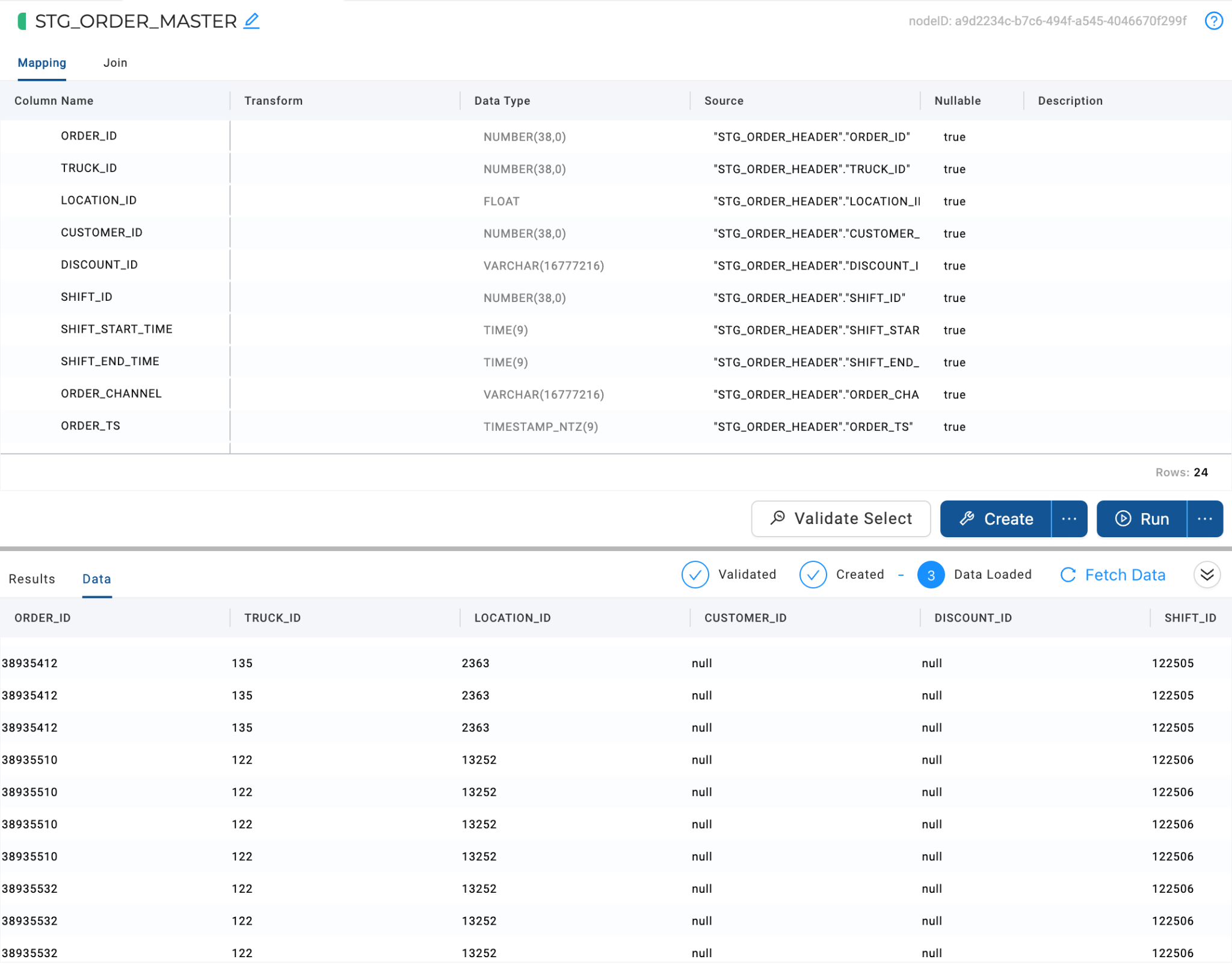Click the Source column header
Image resolution: width=1232 pixels, height=965 pixels.
point(724,100)
